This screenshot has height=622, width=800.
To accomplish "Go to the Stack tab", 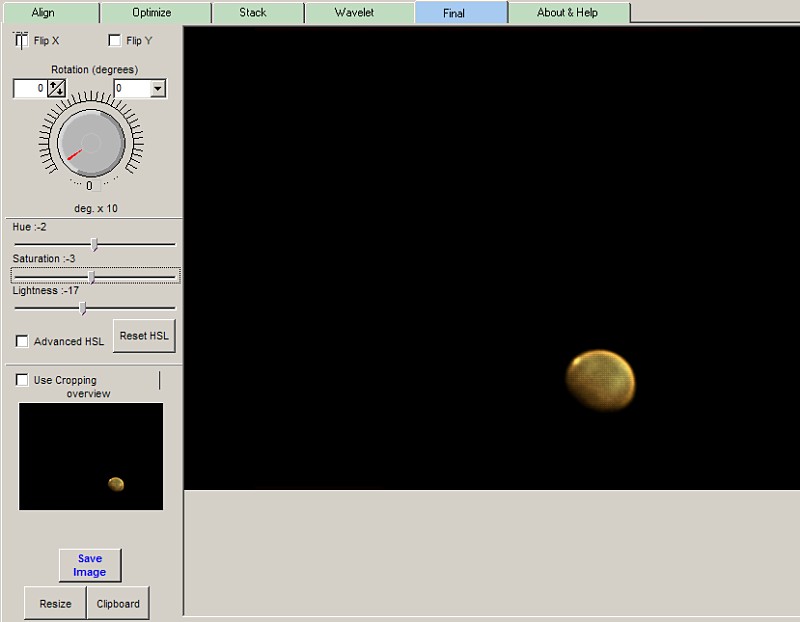I will coord(253,13).
